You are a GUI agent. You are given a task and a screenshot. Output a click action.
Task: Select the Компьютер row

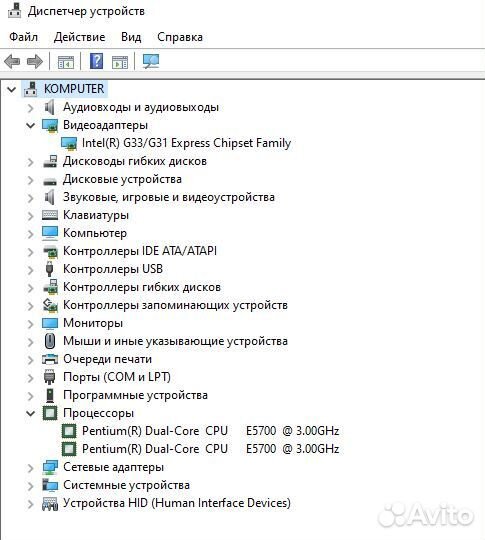(95, 233)
